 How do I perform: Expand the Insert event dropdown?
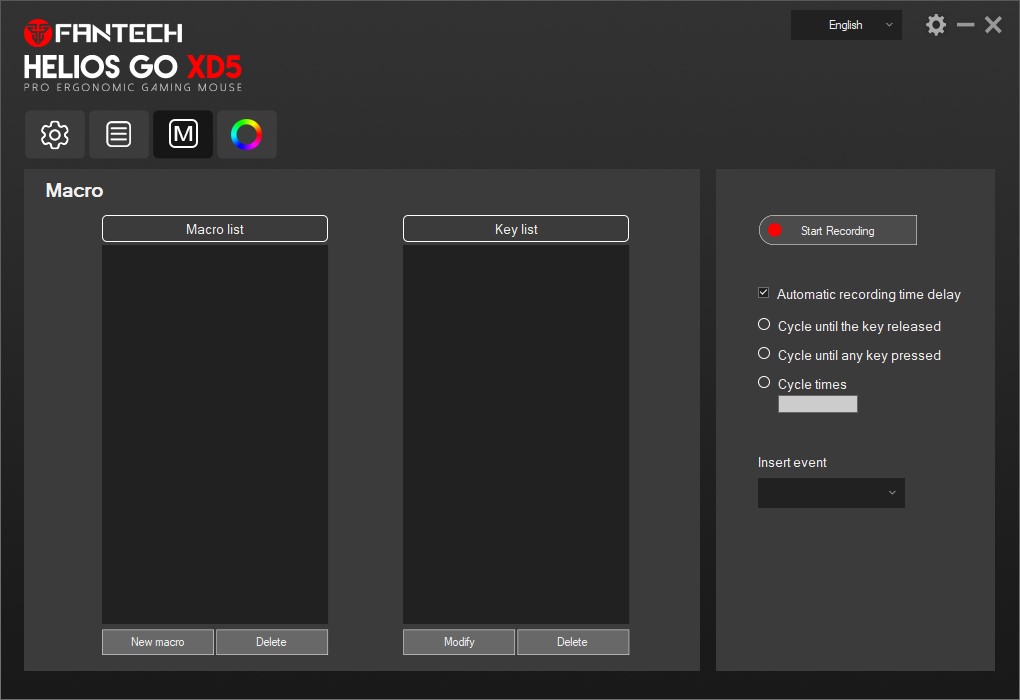click(831, 493)
